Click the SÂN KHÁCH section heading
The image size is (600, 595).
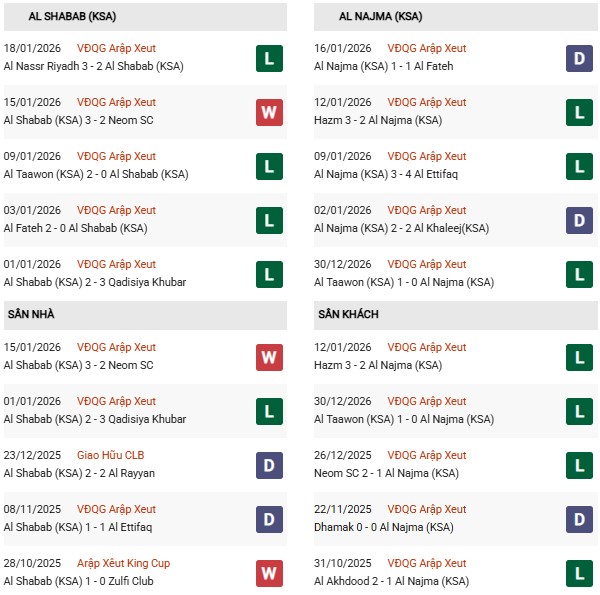click(x=348, y=315)
